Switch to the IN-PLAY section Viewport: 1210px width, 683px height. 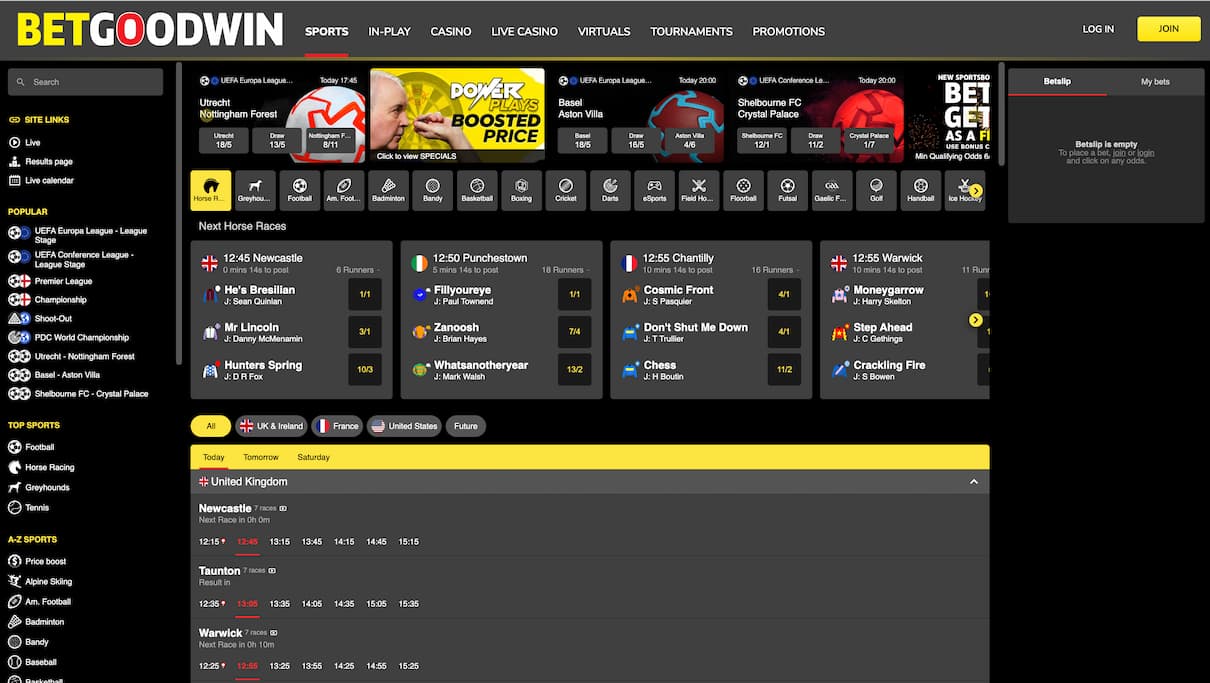(x=389, y=31)
